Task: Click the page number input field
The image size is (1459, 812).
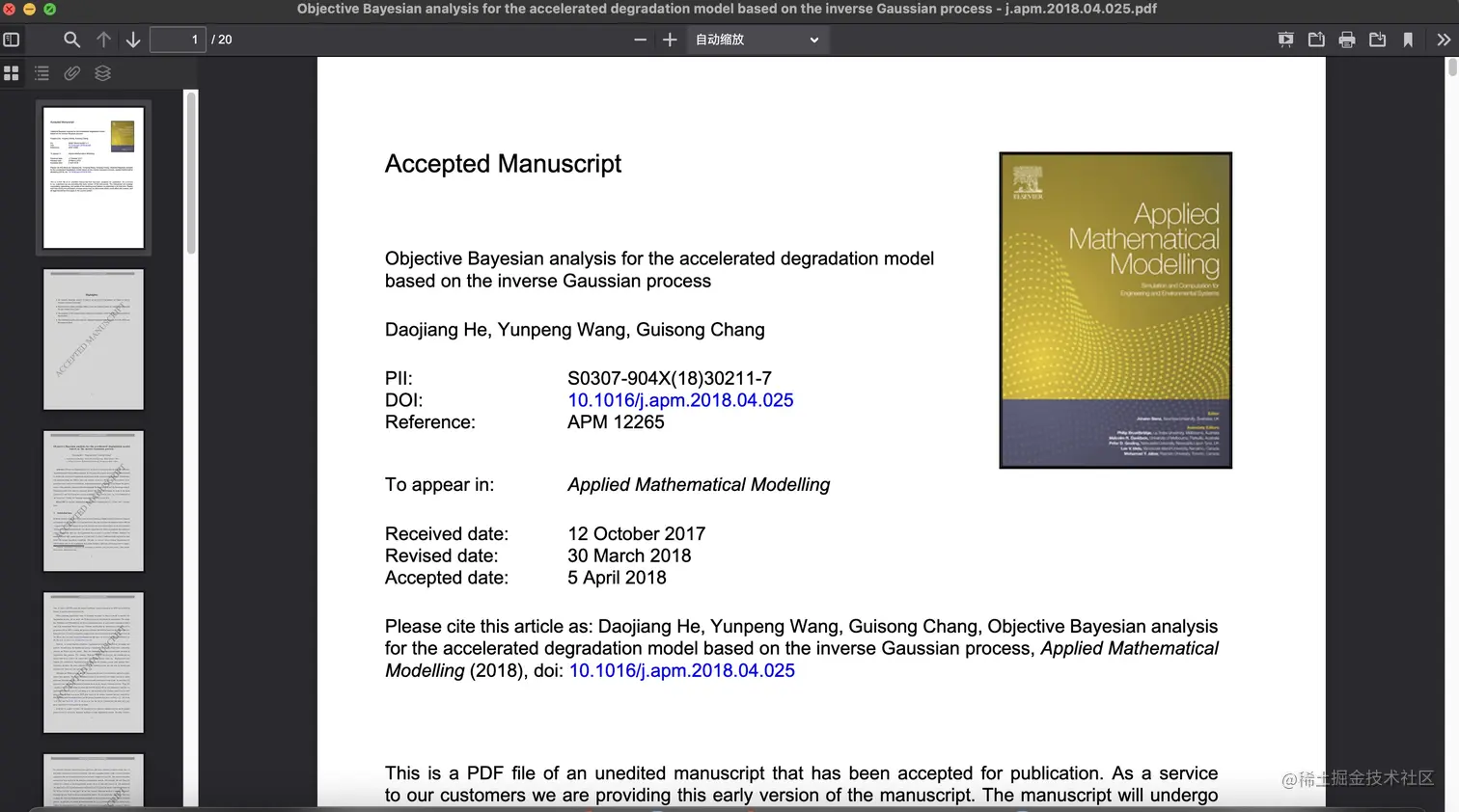Action: (178, 40)
